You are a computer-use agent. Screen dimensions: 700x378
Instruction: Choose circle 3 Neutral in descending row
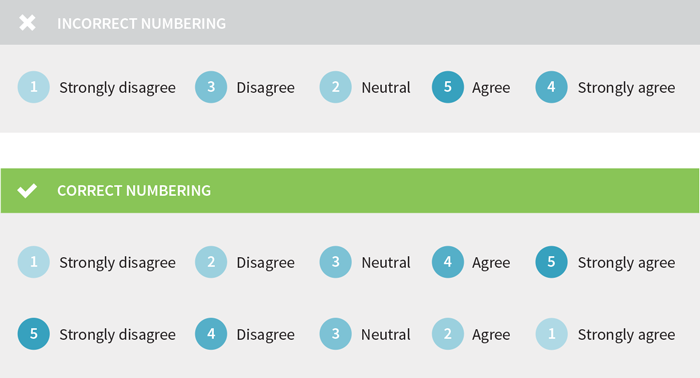(335, 334)
